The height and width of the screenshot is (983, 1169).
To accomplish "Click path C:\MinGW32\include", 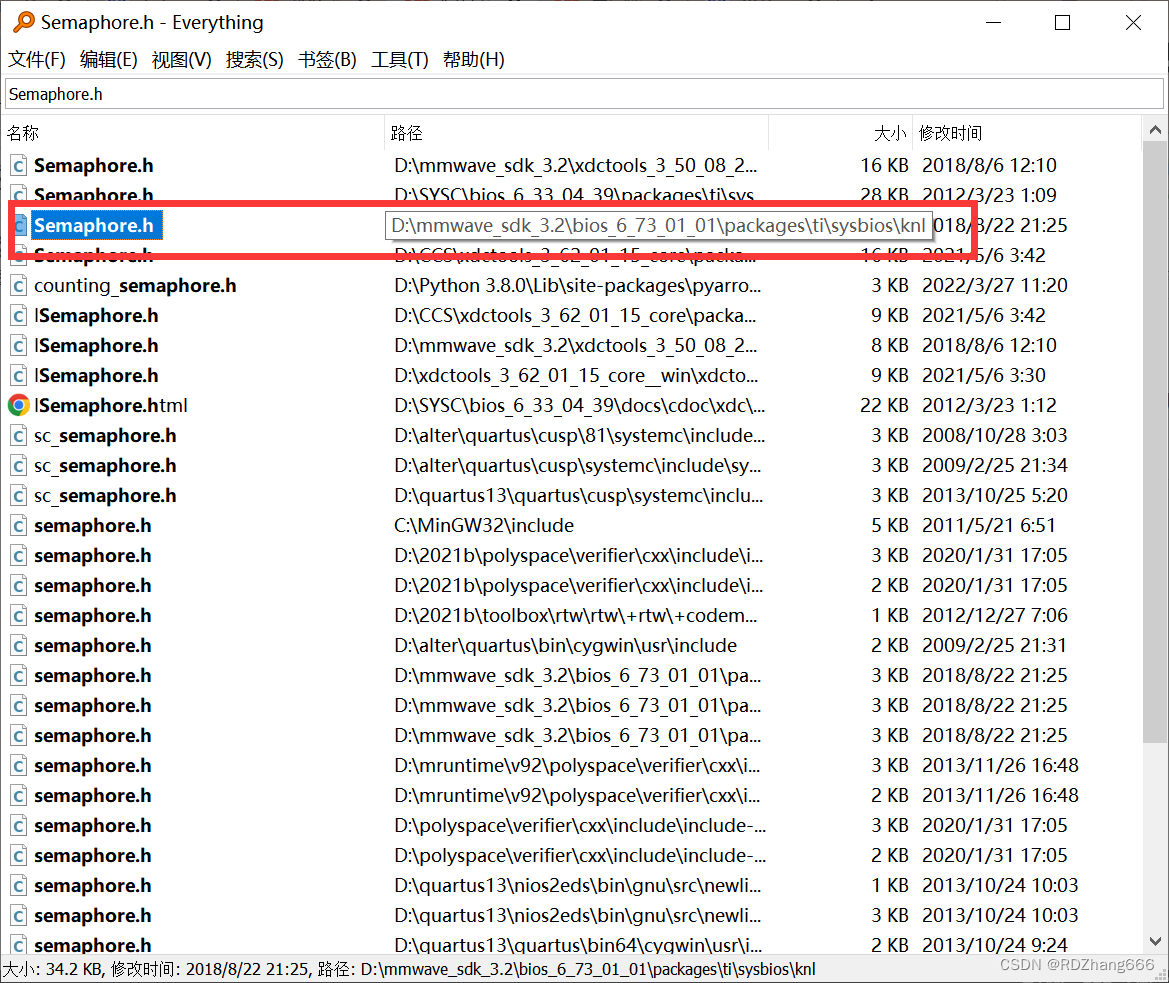I will 484,525.
